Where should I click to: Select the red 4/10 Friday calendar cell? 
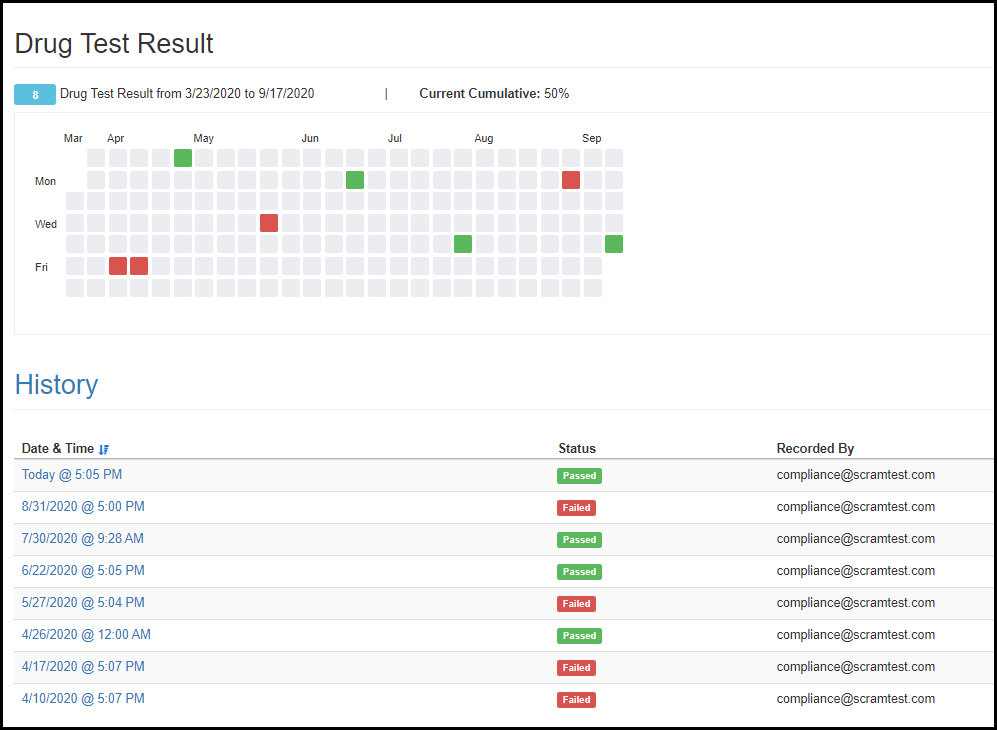(x=118, y=266)
